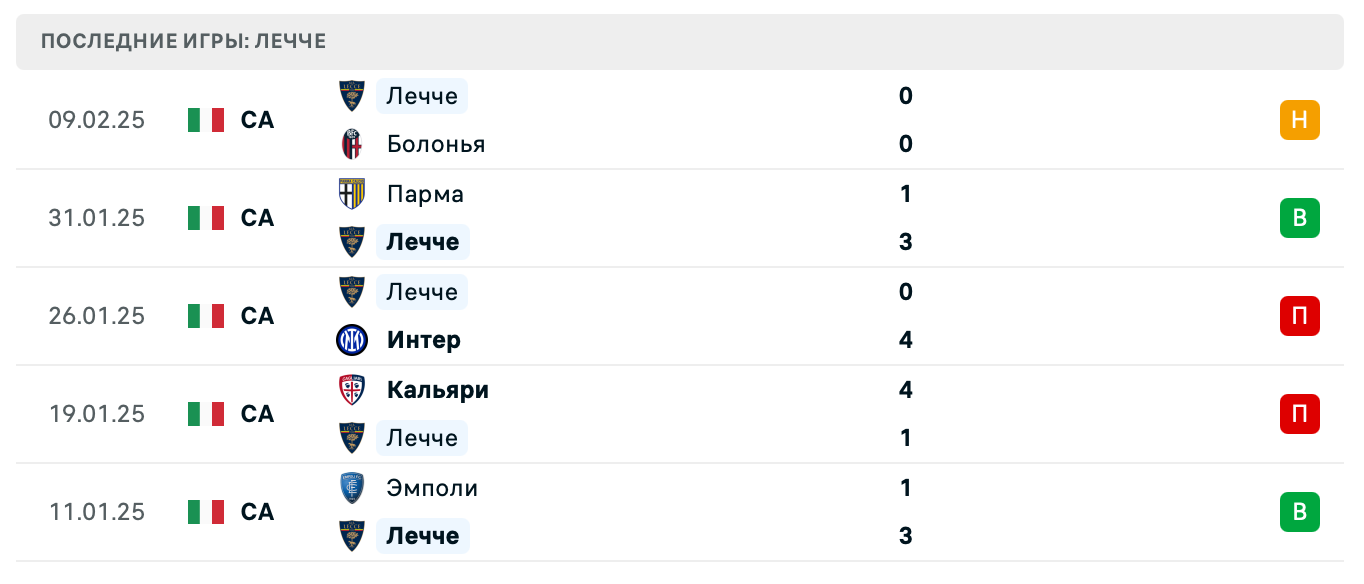Open the Лечче team name link
The image size is (1364, 584).
[421, 96]
